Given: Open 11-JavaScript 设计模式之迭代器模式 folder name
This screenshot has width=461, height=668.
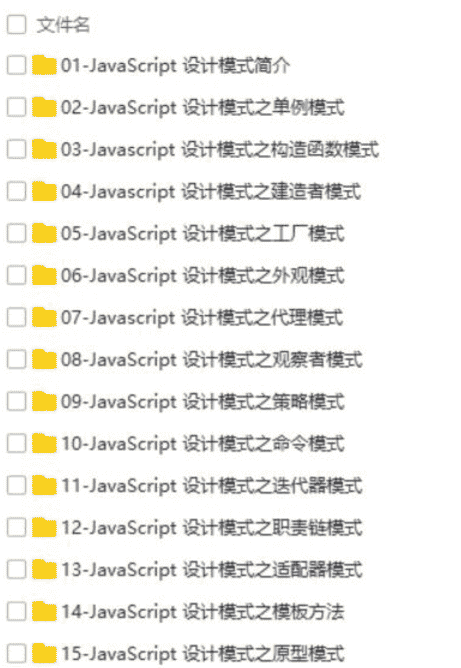Looking at the screenshot, I should tap(212, 486).
